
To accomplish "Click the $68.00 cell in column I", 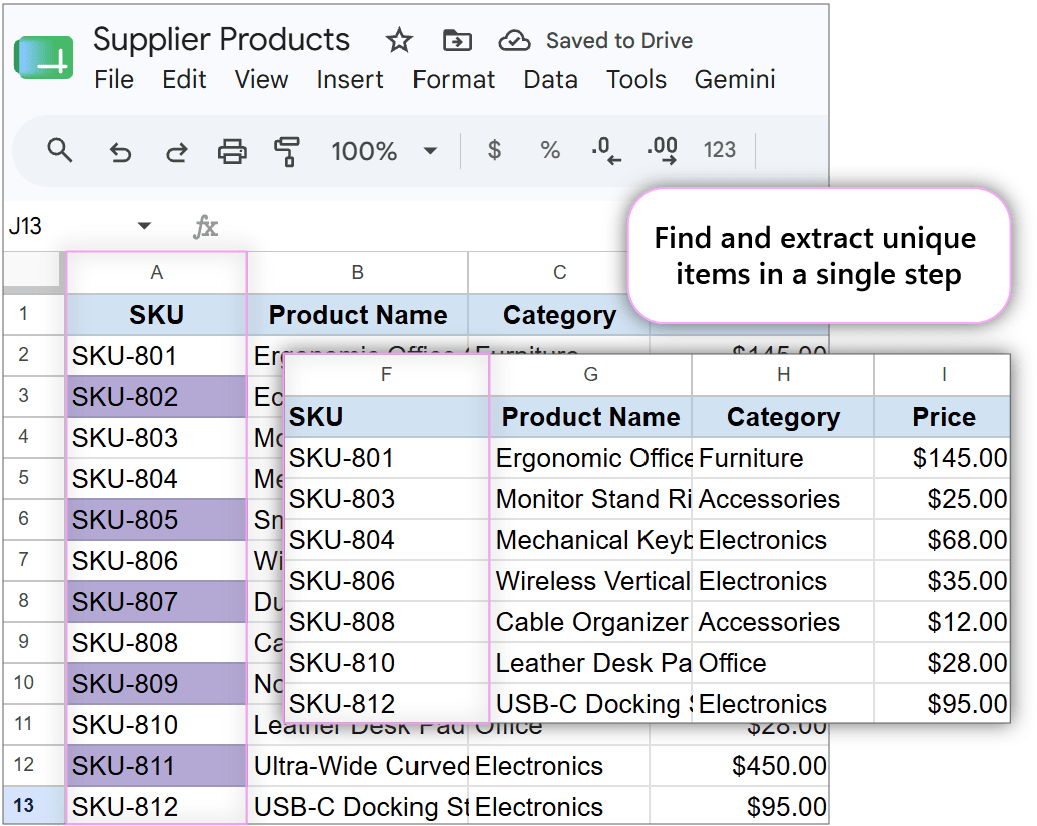I will pyautogui.click(x=944, y=540).
